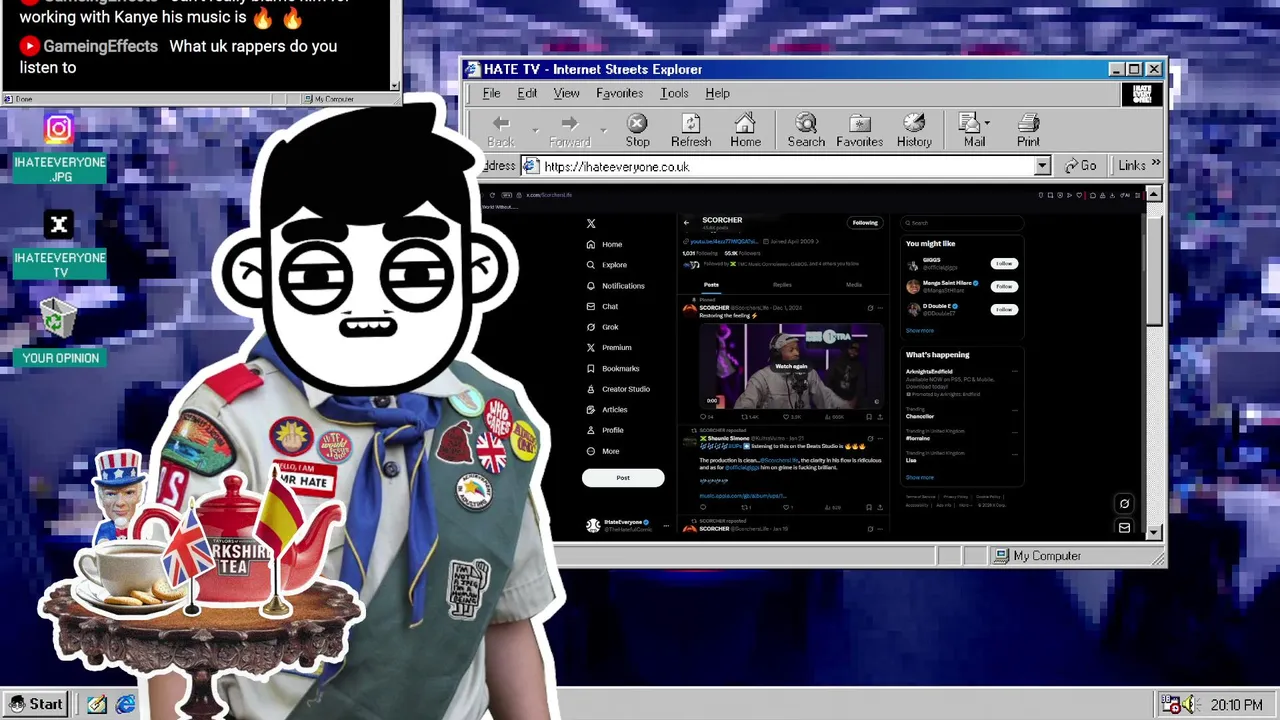The width and height of the screenshot is (1280, 720).
Task: Follow GIGGS in You might like
Action: pyautogui.click(x=1003, y=264)
